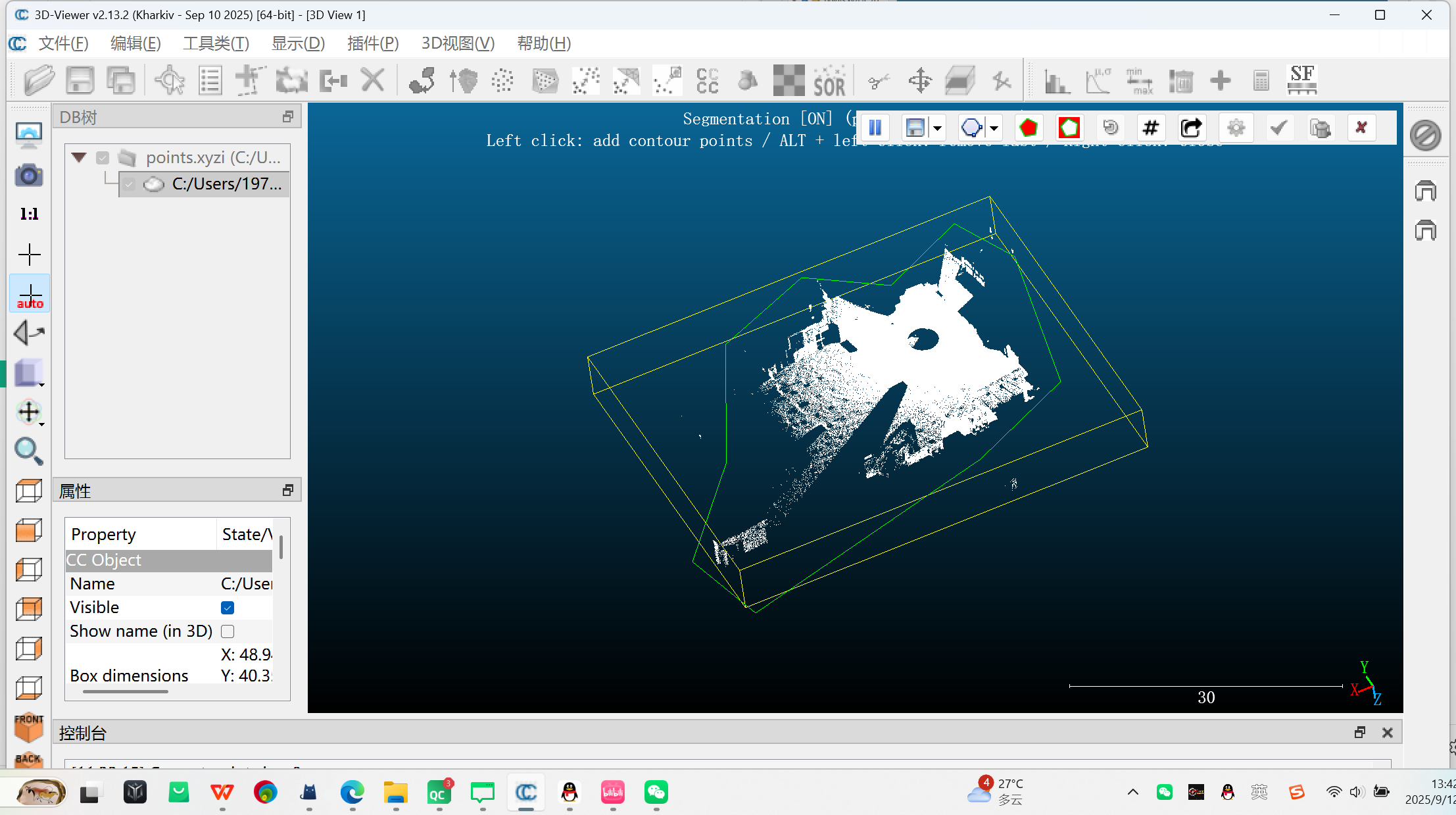
Task: Click the cloud-to-cloud distance CC icon
Action: click(708, 81)
